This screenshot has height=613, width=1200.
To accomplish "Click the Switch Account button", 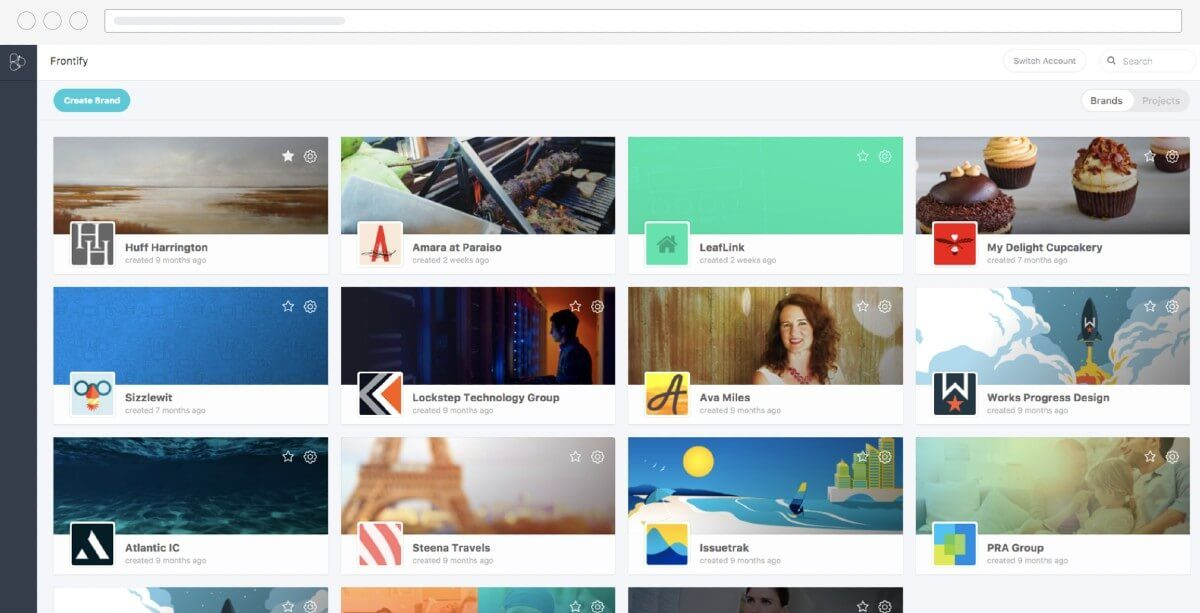I will (1044, 61).
